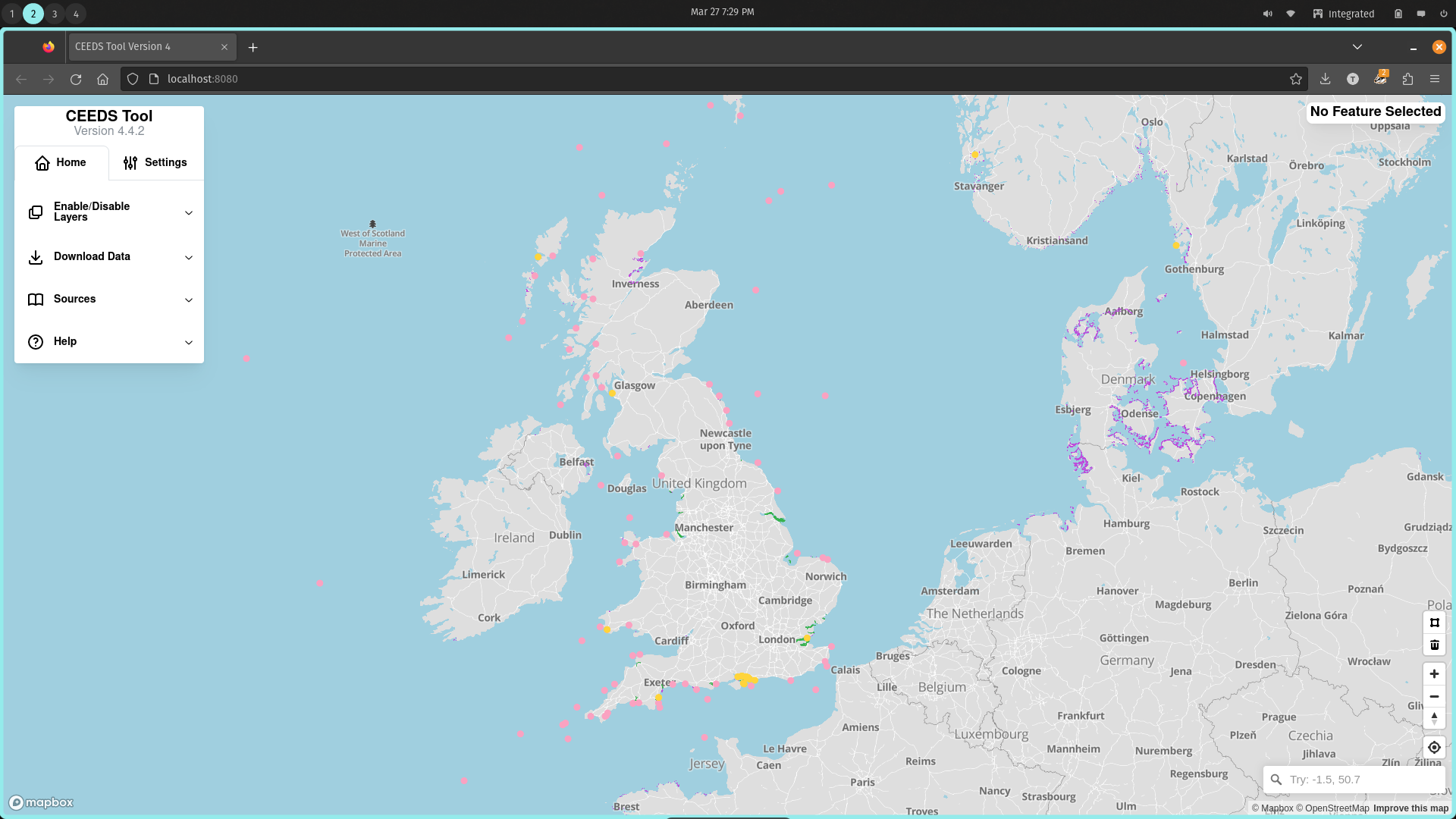
Task: Click the trash delete-drawing icon
Action: pos(1434,645)
